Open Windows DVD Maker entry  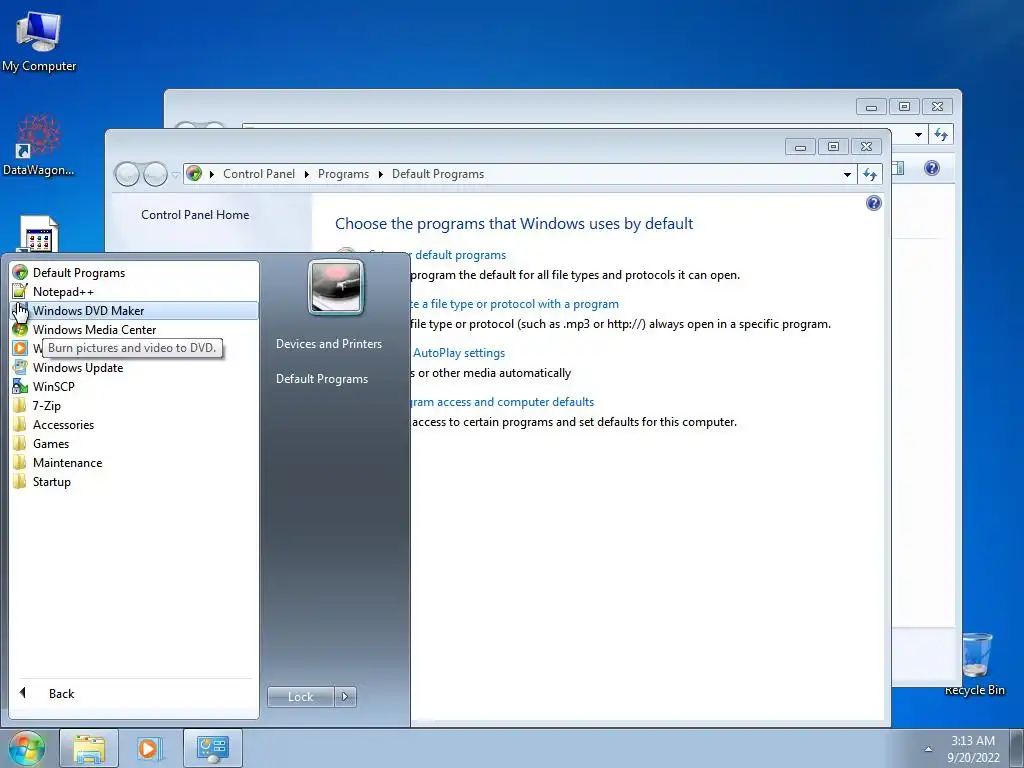tap(134, 311)
